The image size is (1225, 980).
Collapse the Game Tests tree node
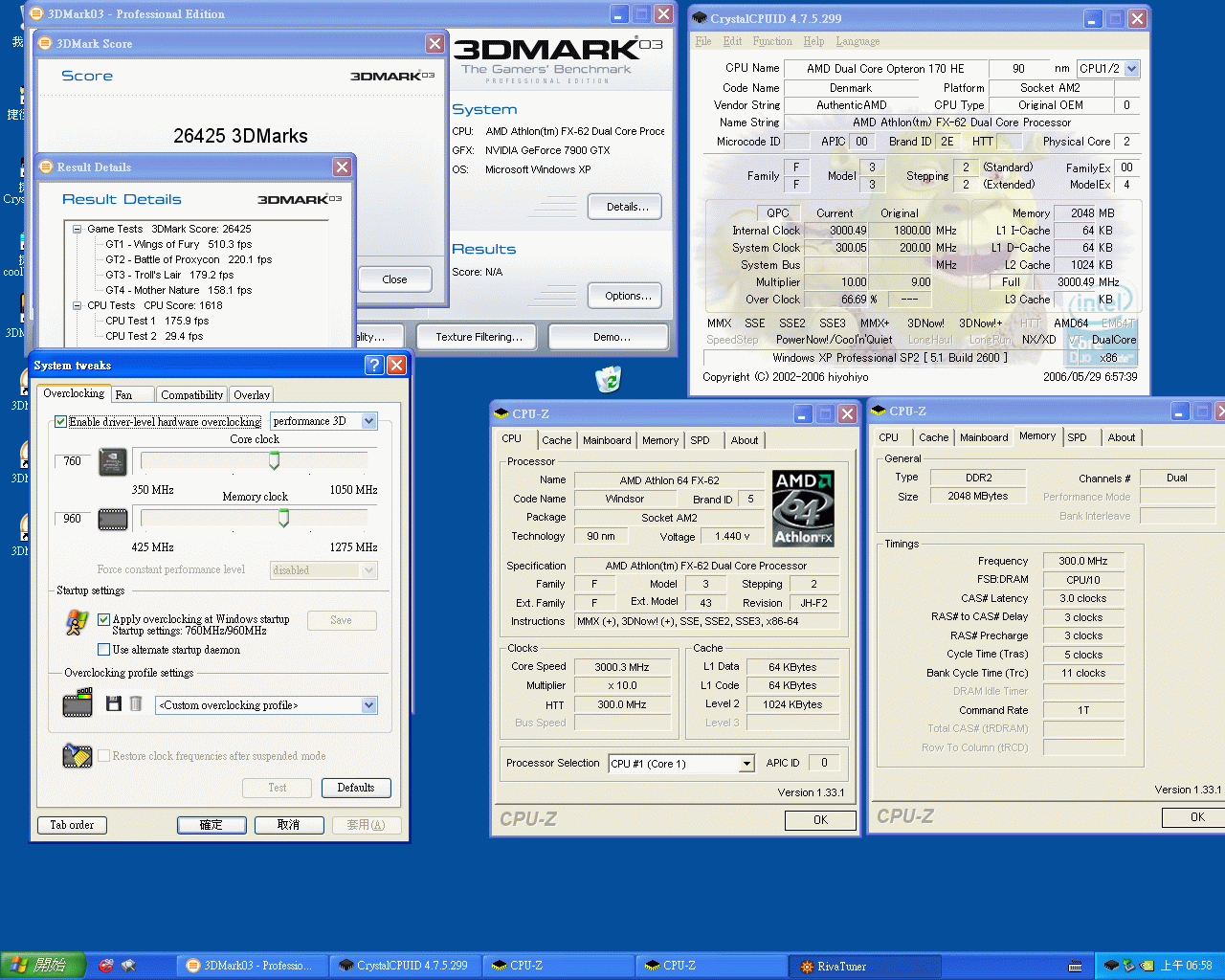click(78, 229)
